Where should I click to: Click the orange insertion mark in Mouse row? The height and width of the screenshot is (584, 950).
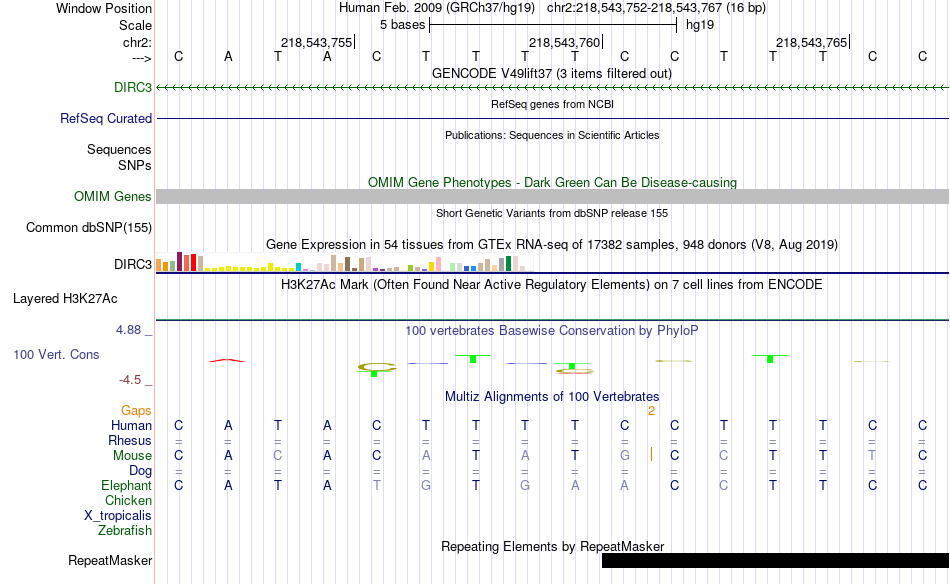651,454
